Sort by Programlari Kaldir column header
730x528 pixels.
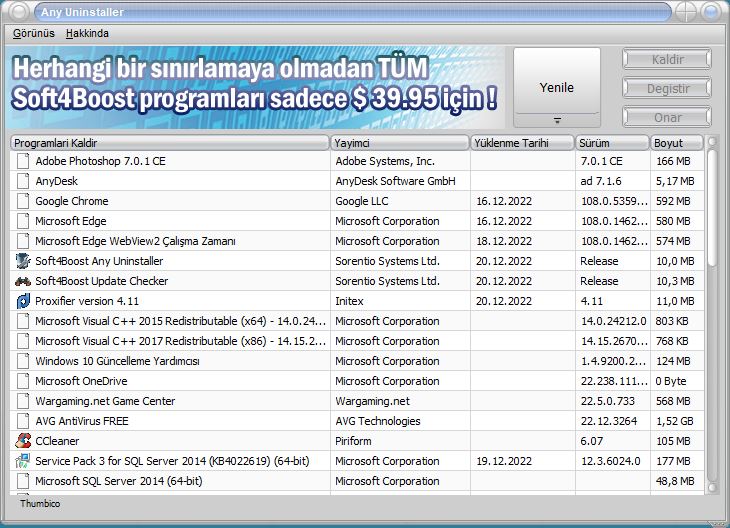click(x=169, y=143)
